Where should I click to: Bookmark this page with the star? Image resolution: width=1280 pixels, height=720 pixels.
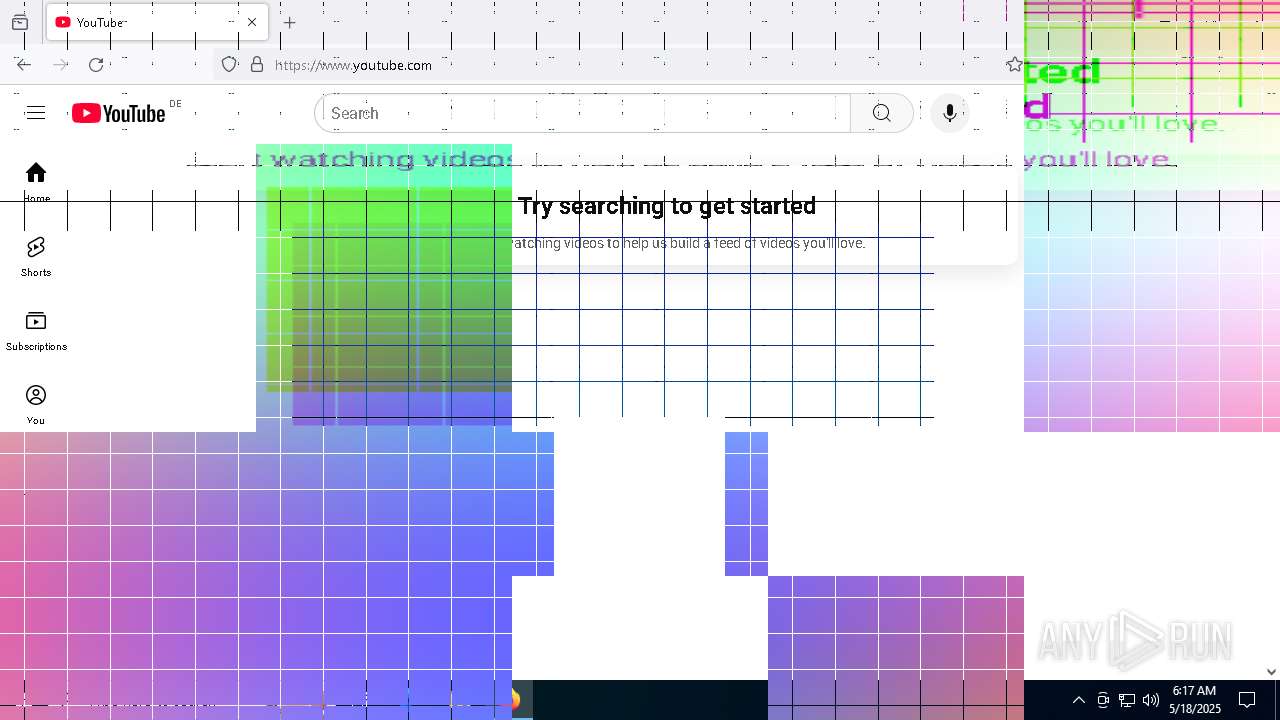1014,65
